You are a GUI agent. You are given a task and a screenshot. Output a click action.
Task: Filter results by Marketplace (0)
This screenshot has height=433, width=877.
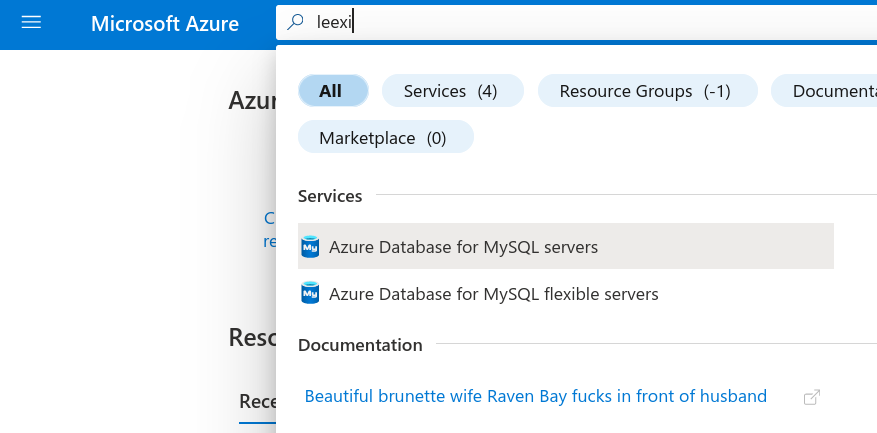(x=386, y=137)
